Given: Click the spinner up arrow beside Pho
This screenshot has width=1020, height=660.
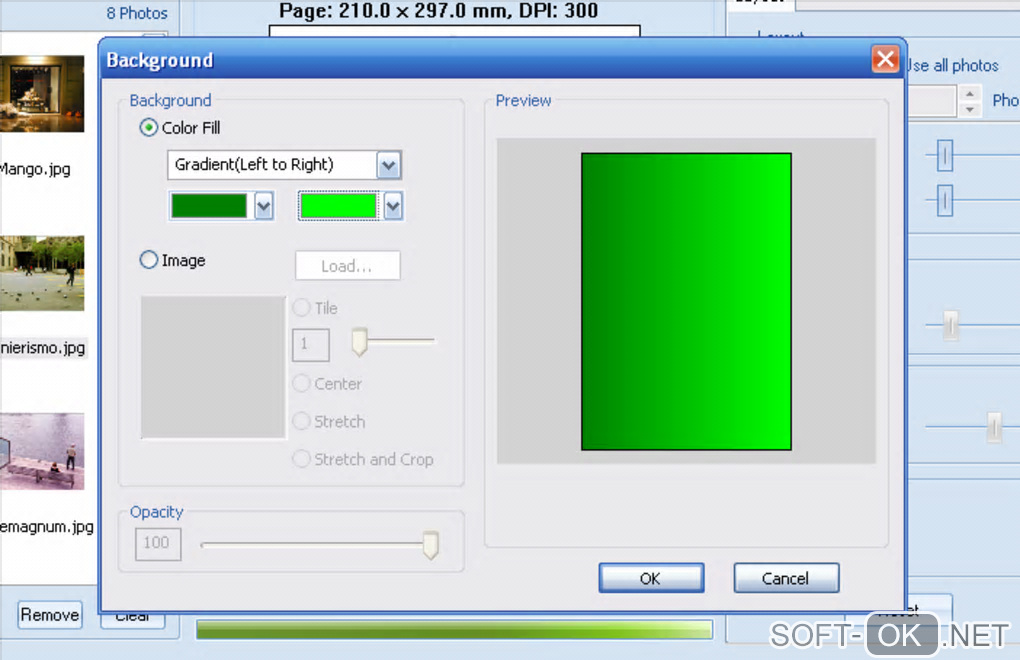Looking at the screenshot, I should point(970,93).
